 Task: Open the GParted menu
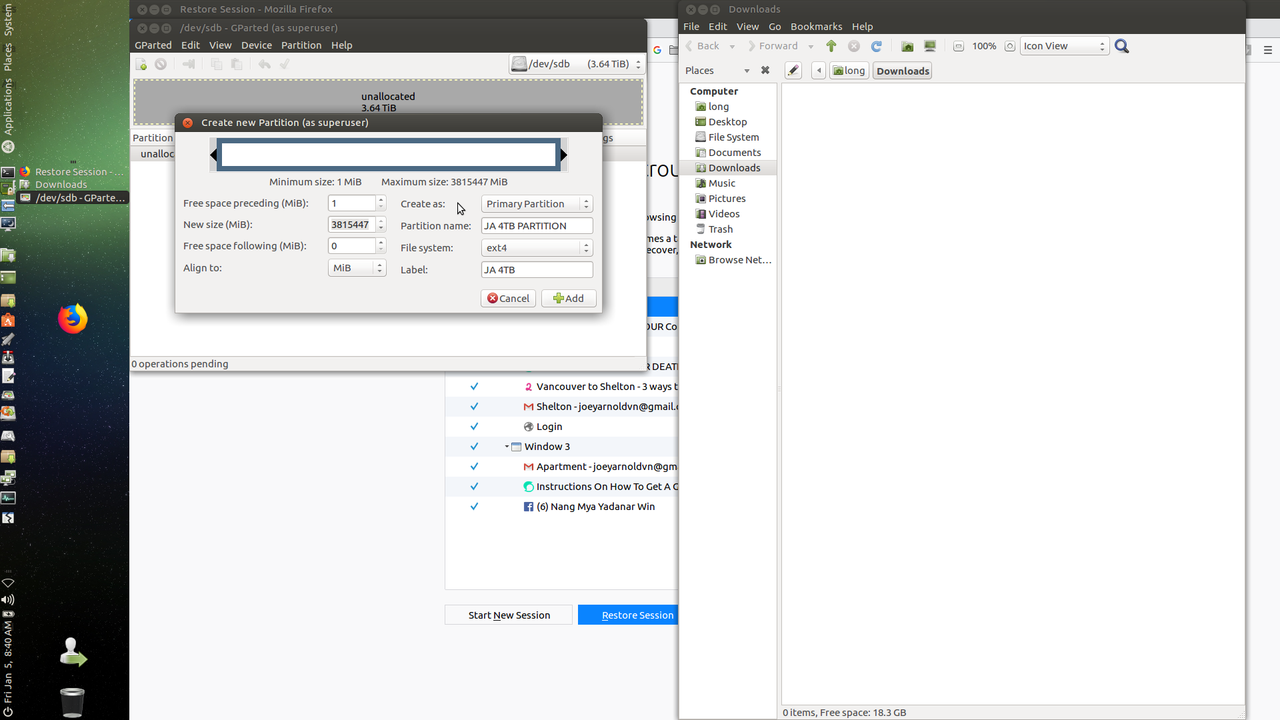(x=153, y=45)
